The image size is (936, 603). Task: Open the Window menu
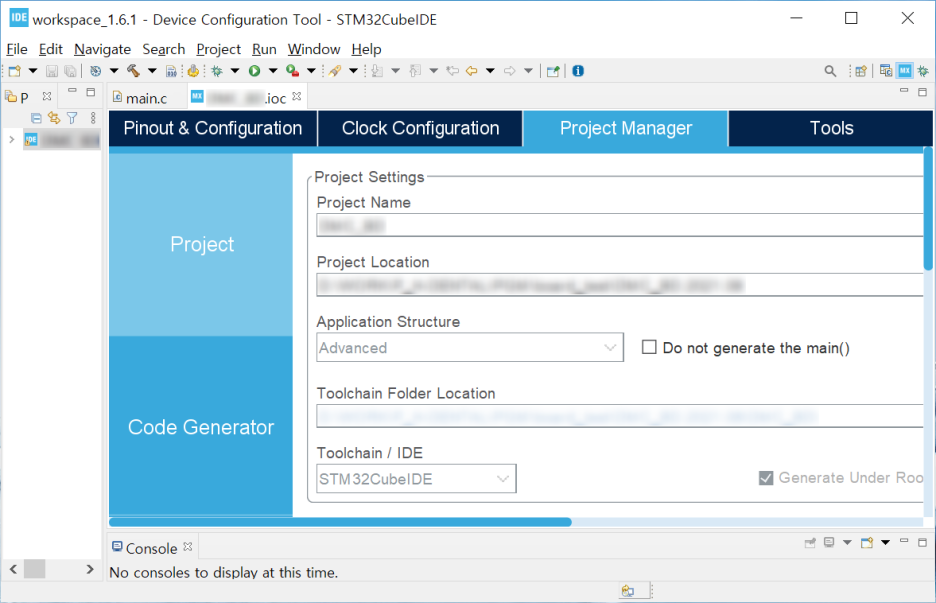[314, 49]
